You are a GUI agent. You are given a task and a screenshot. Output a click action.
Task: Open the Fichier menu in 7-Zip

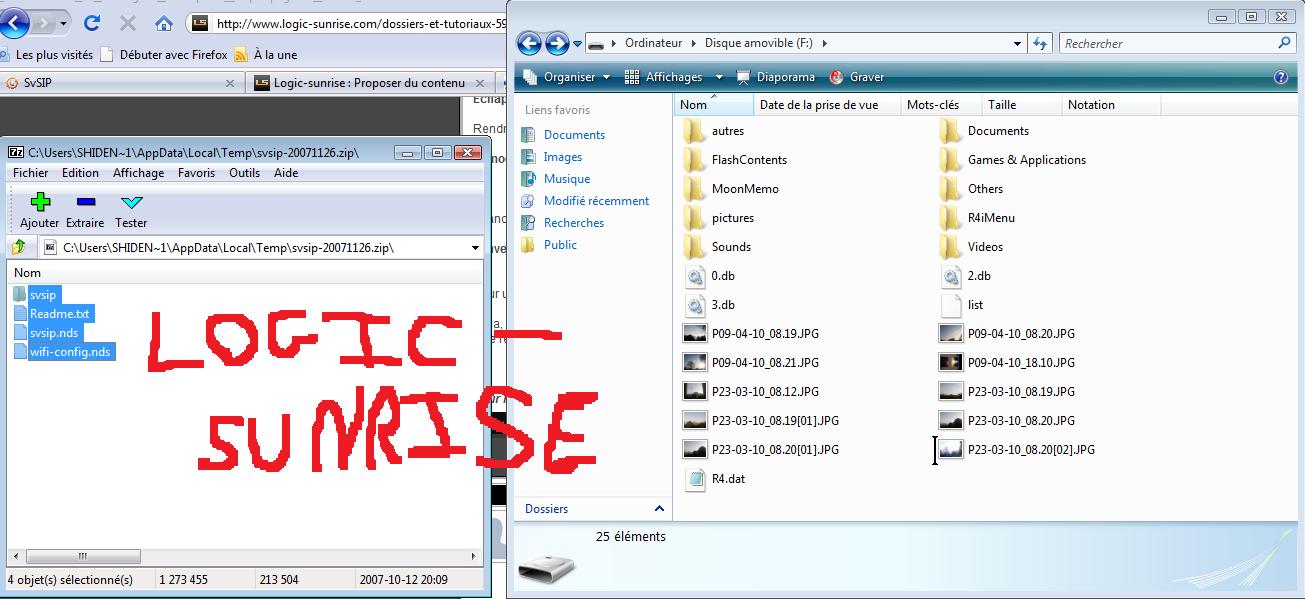[30, 173]
